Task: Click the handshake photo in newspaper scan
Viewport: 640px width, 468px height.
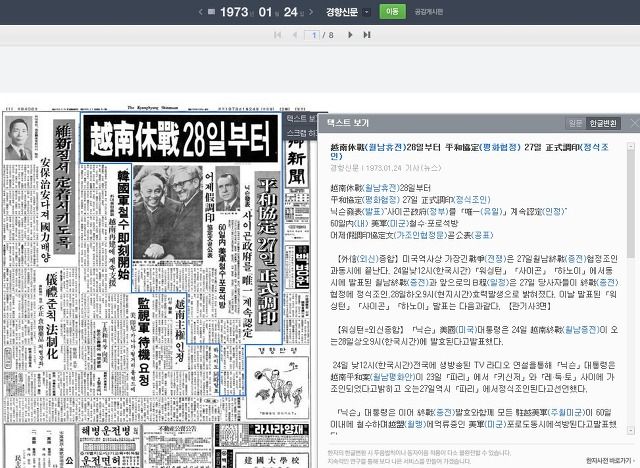Action: [168, 212]
